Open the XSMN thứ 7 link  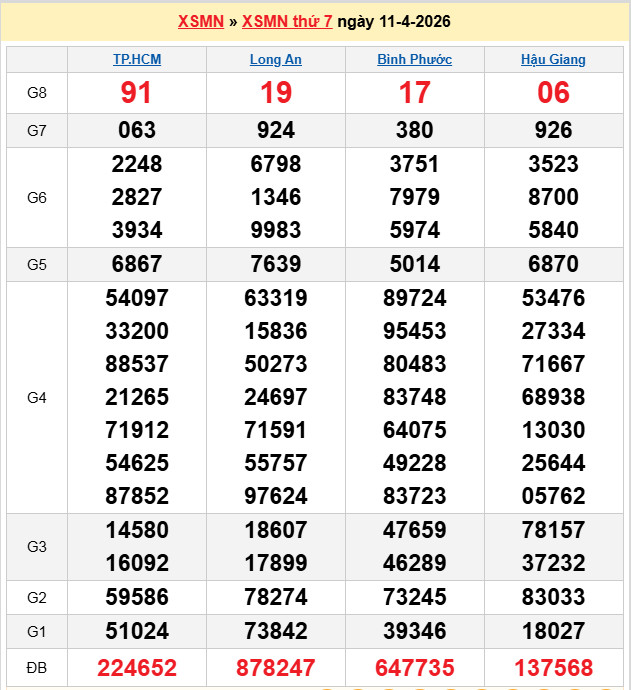(x=287, y=21)
